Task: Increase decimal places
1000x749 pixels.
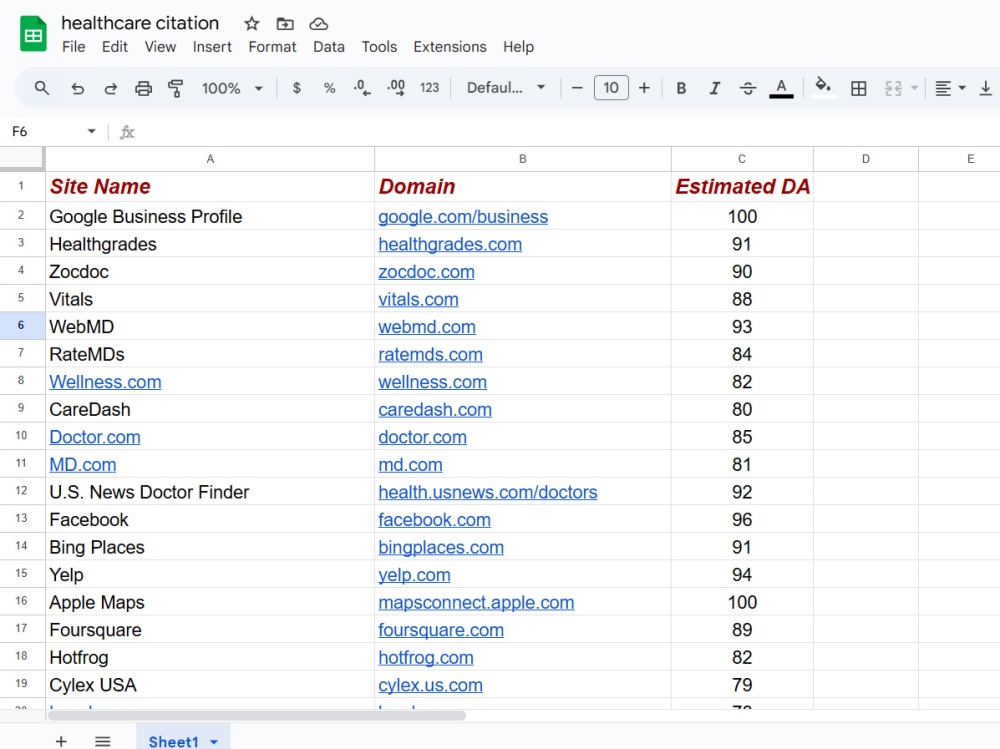Action: point(396,88)
